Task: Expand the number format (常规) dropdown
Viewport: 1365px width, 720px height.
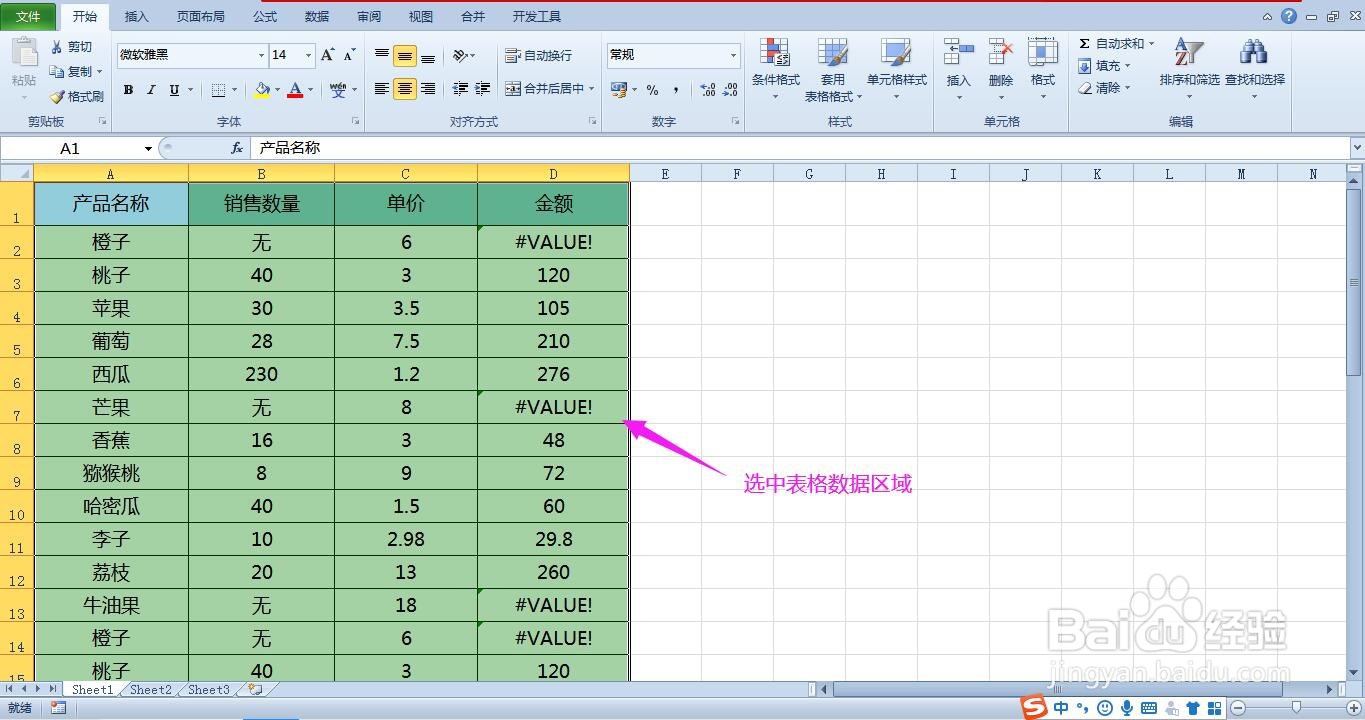Action: (732, 55)
